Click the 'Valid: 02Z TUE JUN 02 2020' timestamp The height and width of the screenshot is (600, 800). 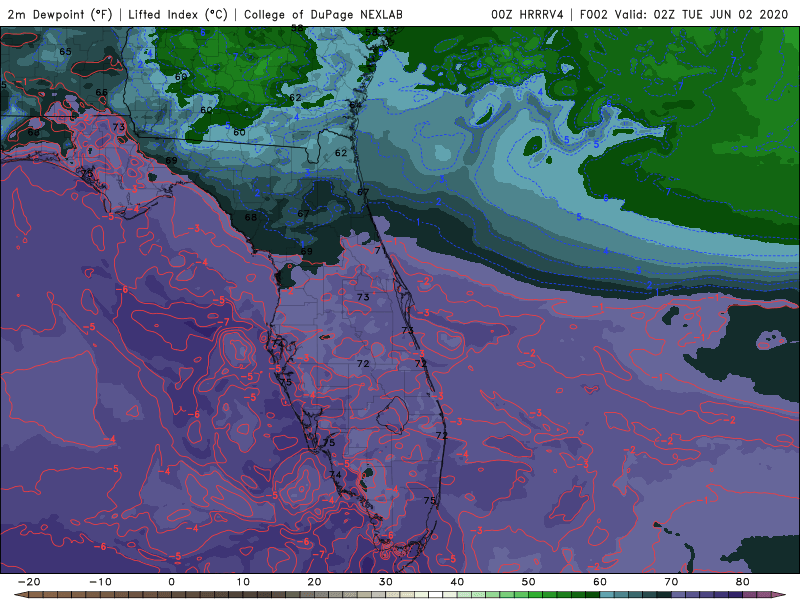coord(701,14)
